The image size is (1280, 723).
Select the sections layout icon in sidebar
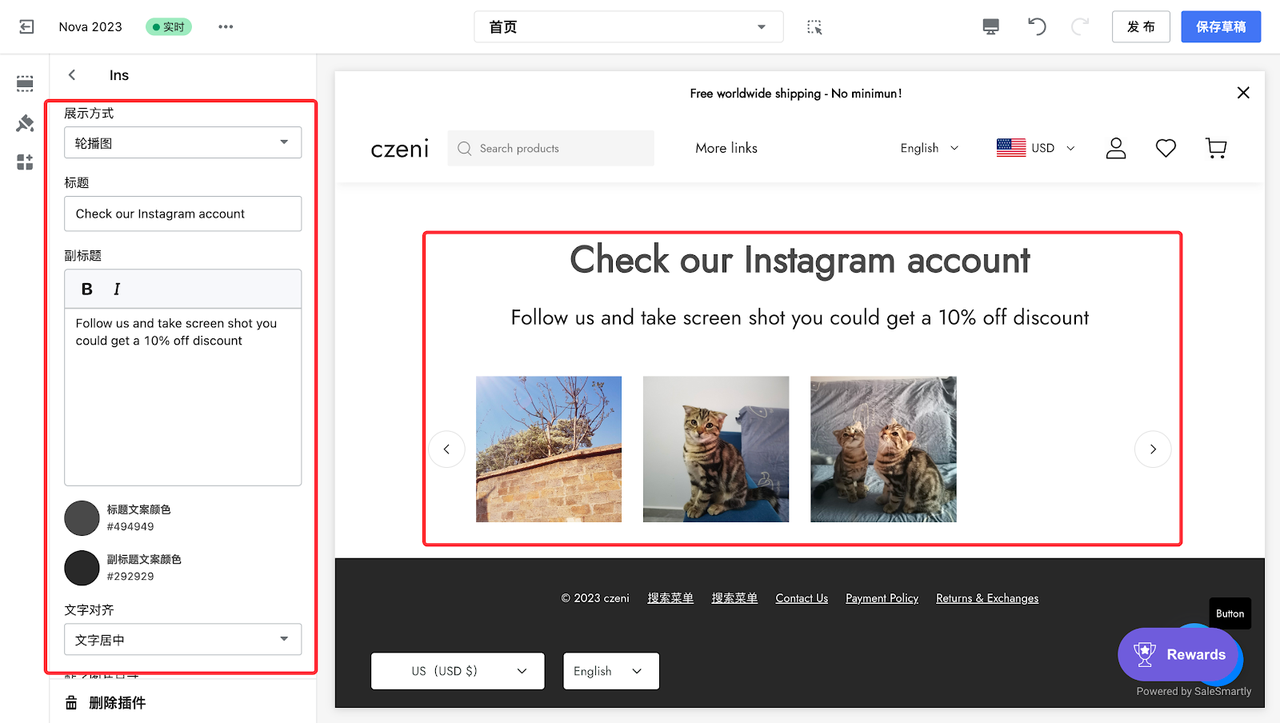pos(24,84)
